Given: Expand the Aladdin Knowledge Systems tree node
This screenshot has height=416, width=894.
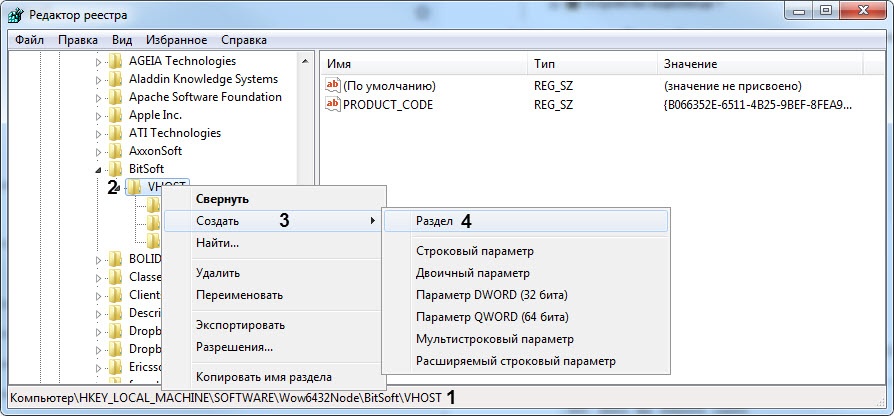Looking at the screenshot, I should (99, 79).
